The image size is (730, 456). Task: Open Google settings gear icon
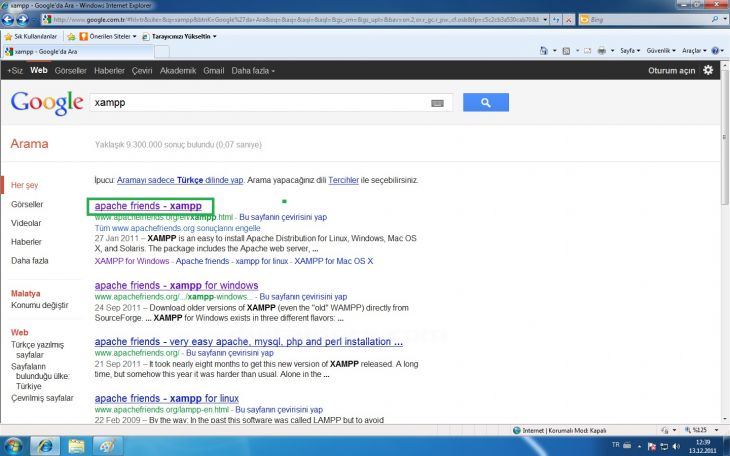pyautogui.click(x=709, y=70)
